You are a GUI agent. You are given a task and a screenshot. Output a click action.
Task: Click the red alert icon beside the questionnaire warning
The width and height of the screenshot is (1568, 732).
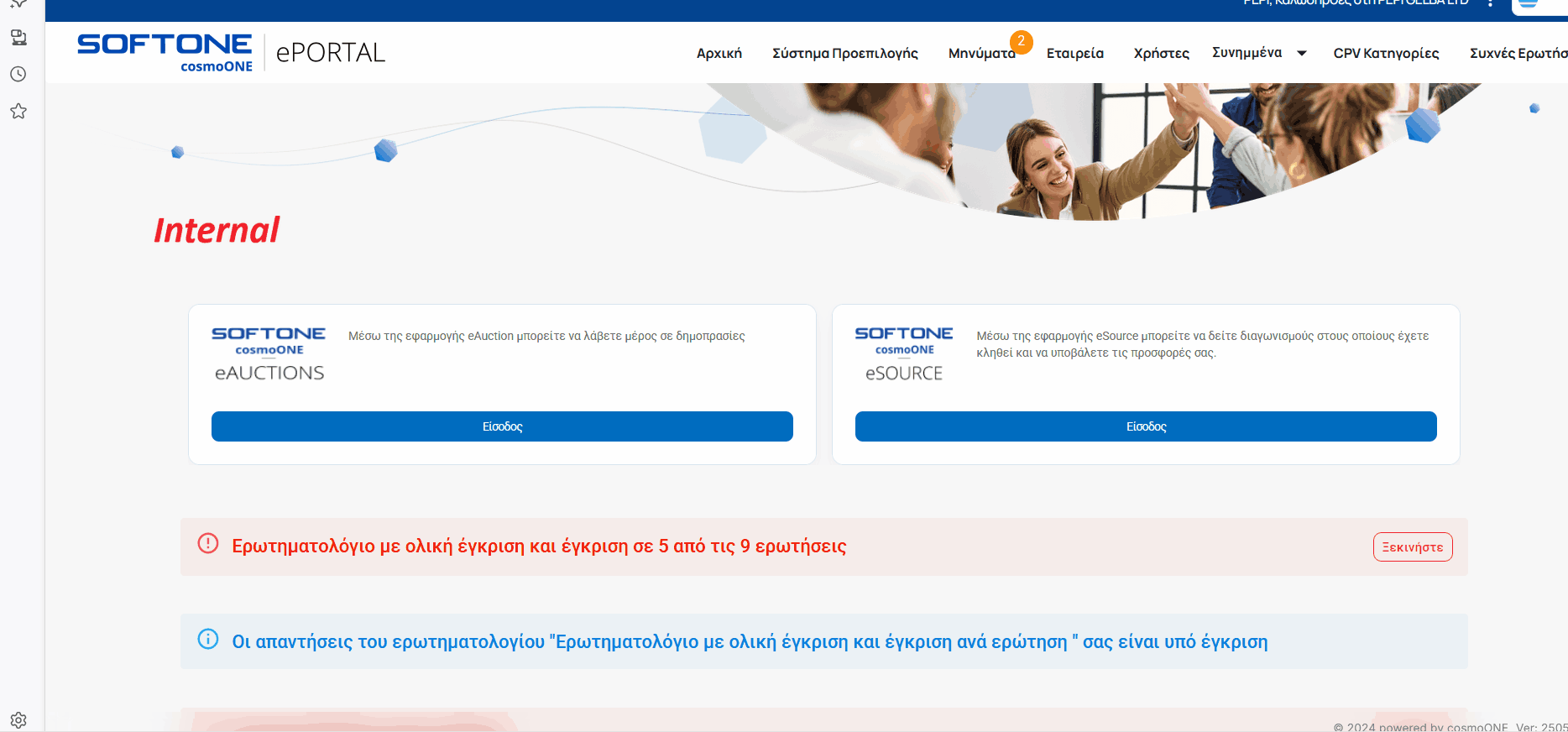(208, 544)
